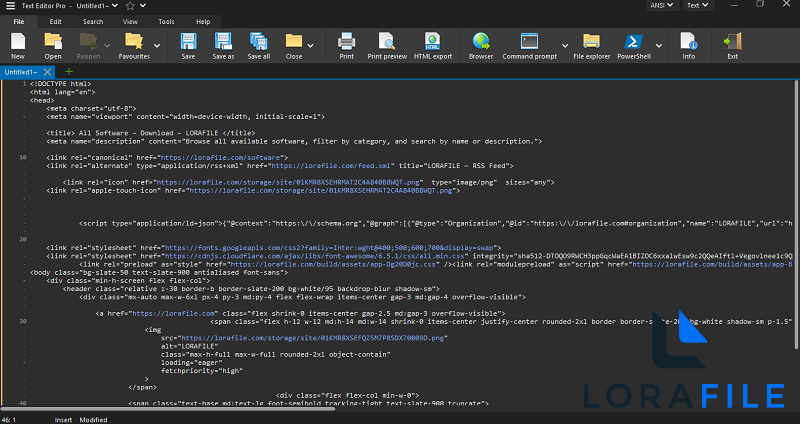Launch the Command prompt icon

[x=530, y=41]
